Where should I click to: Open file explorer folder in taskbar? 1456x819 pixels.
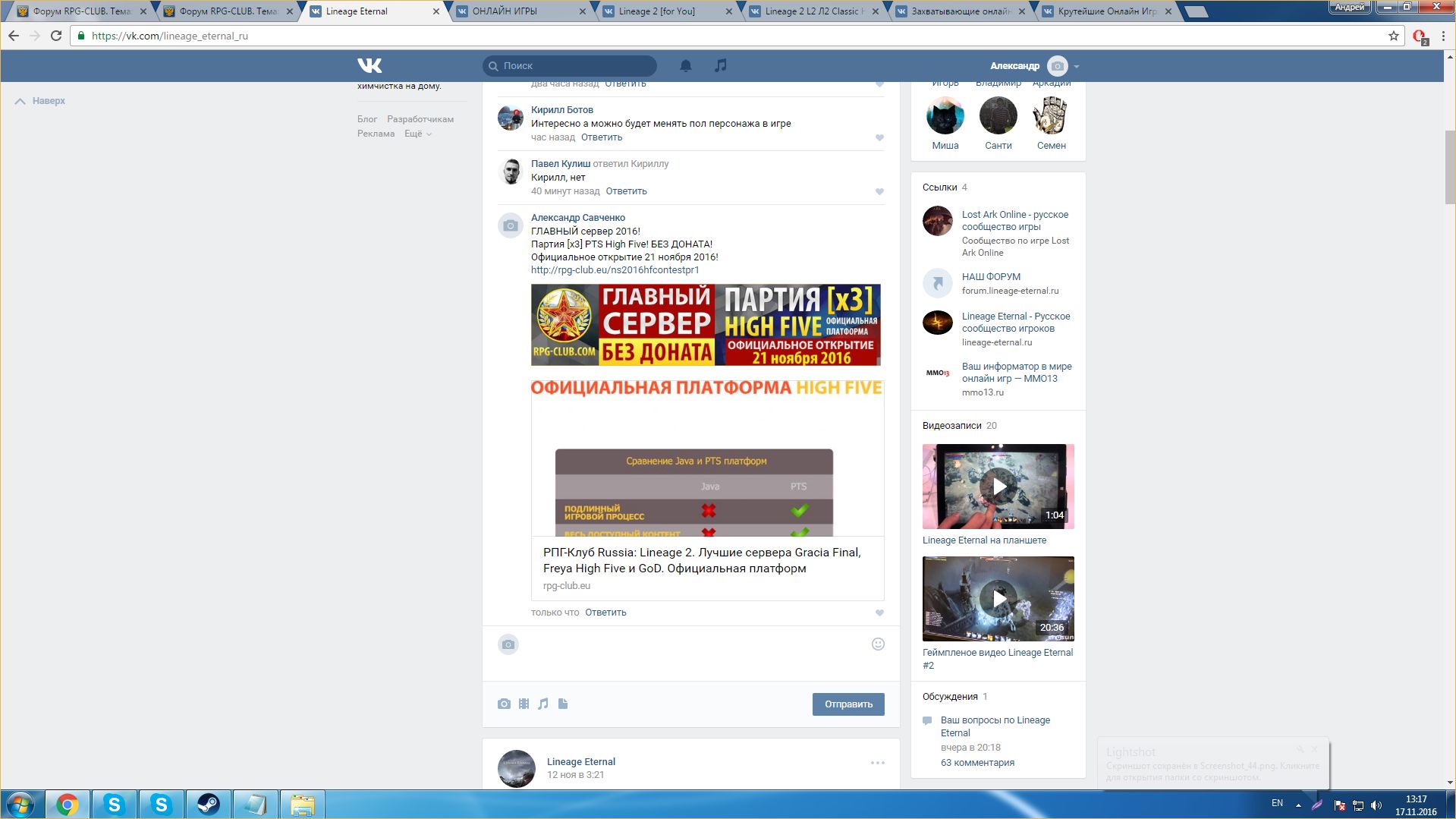click(302, 805)
